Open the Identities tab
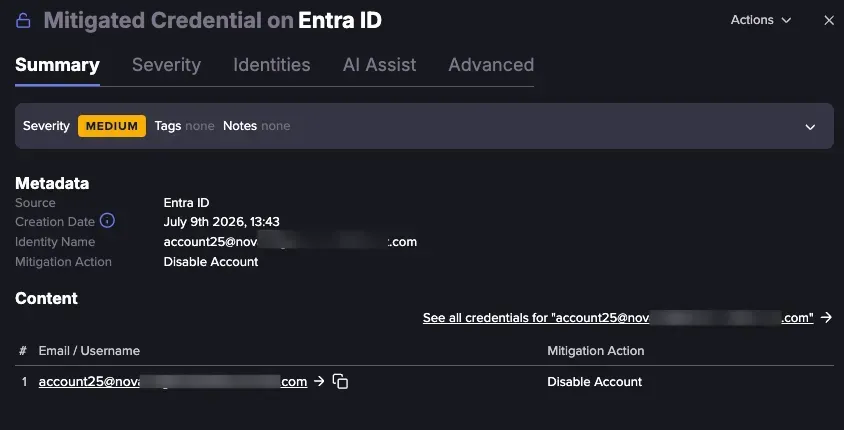The width and height of the screenshot is (844, 430). pos(271,65)
